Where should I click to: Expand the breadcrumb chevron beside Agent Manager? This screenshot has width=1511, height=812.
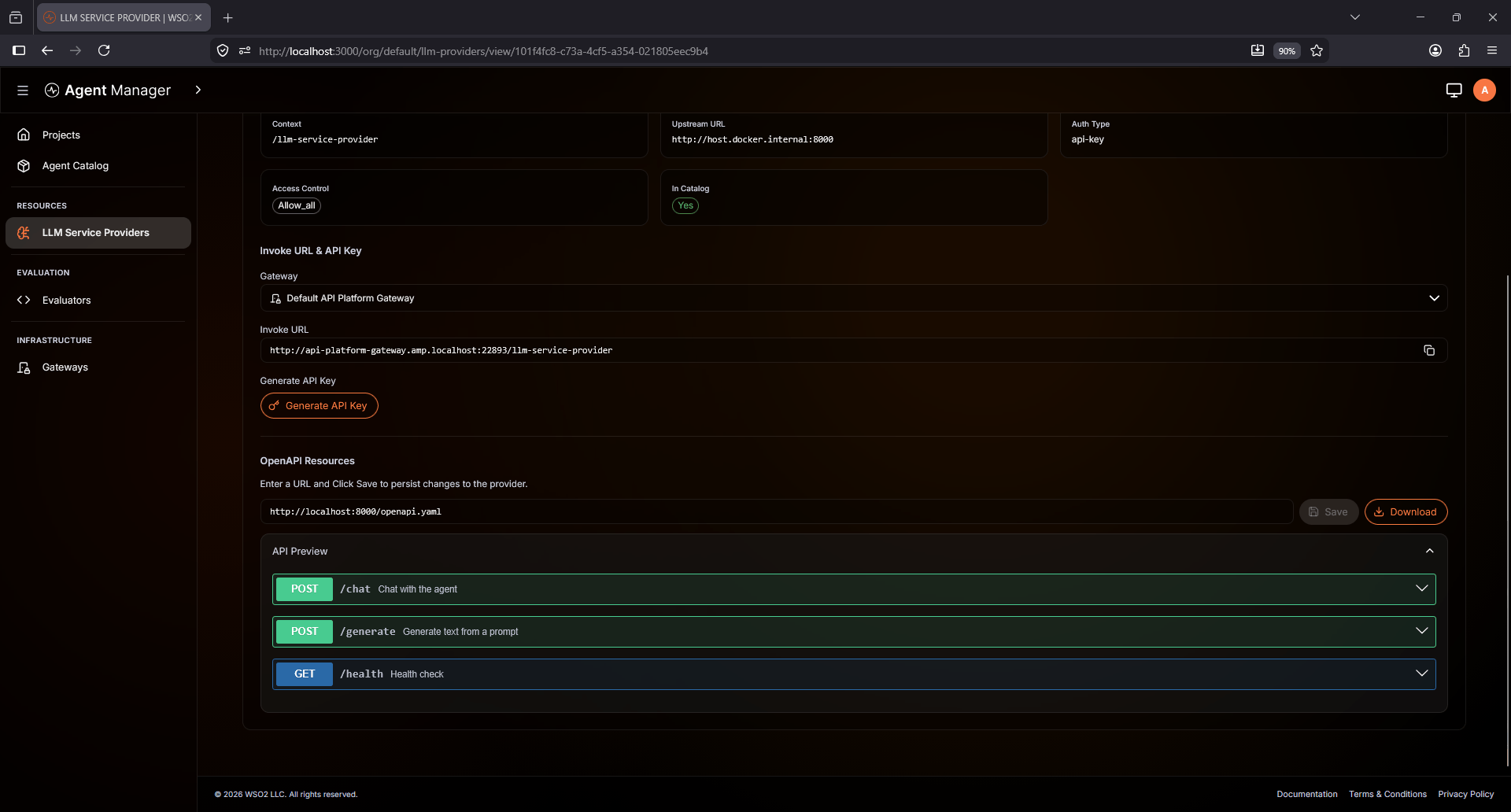pyautogui.click(x=198, y=90)
